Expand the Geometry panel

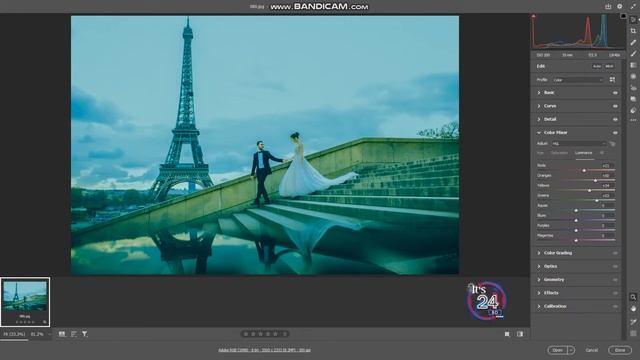539,280
